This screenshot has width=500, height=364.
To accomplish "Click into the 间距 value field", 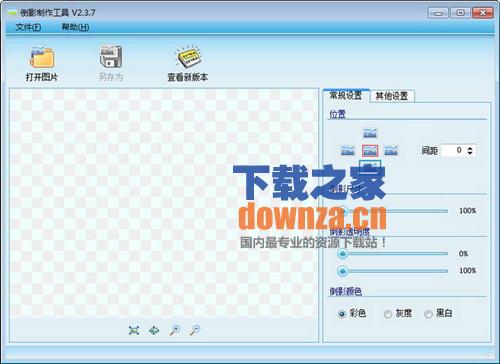I will pyautogui.click(x=453, y=150).
